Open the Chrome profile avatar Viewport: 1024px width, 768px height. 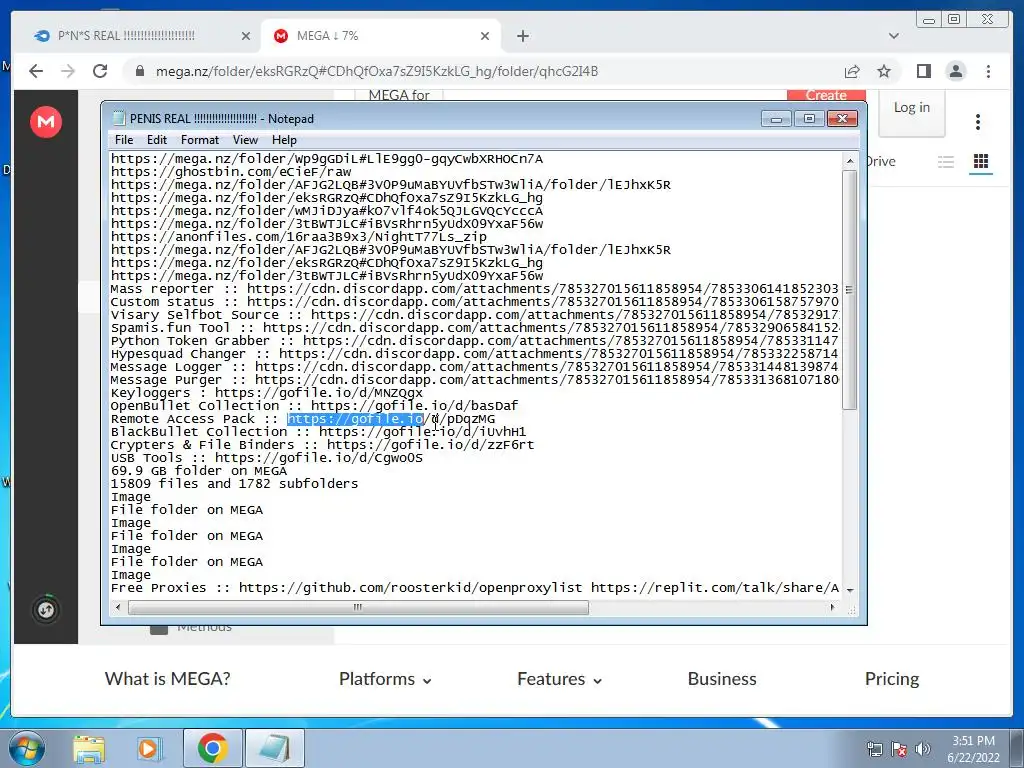pyautogui.click(x=955, y=71)
